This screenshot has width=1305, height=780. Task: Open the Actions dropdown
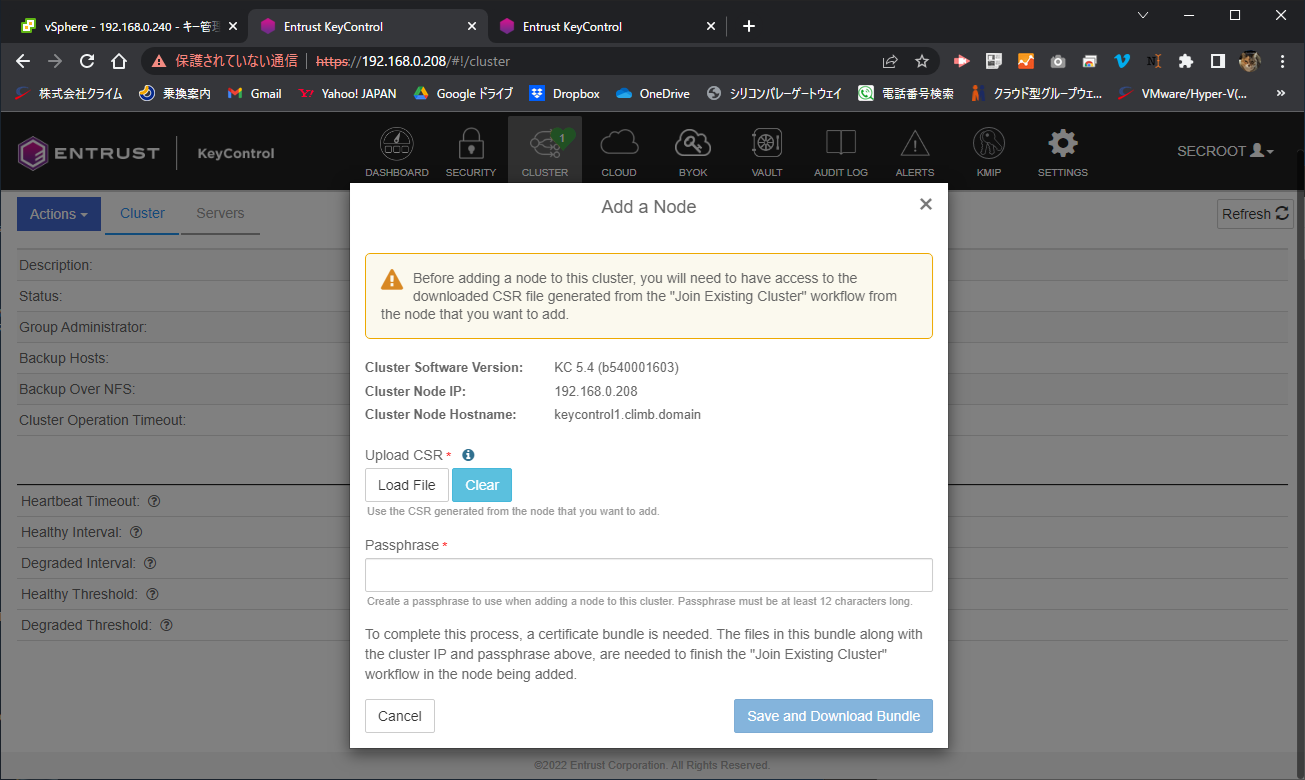[59, 214]
